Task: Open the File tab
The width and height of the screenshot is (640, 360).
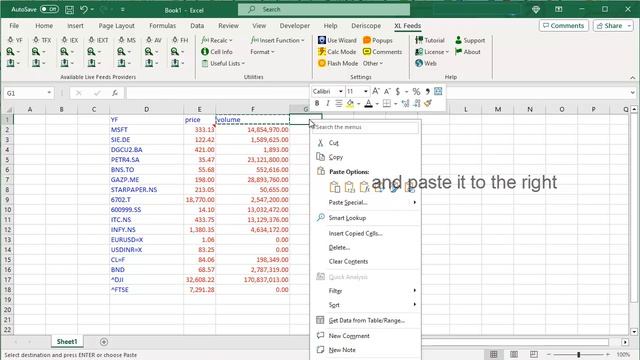Action: point(14,26)
